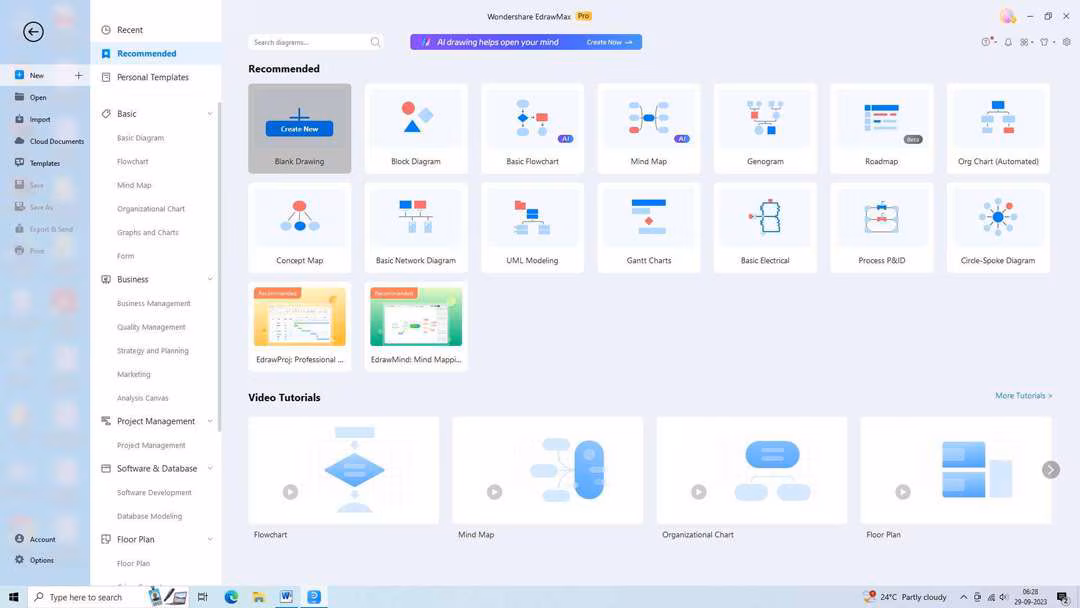The height and width of the screenshot is (608, 1080).
Task: Open File Explorer from the taskbar
Action: click(x=258, y=597)
